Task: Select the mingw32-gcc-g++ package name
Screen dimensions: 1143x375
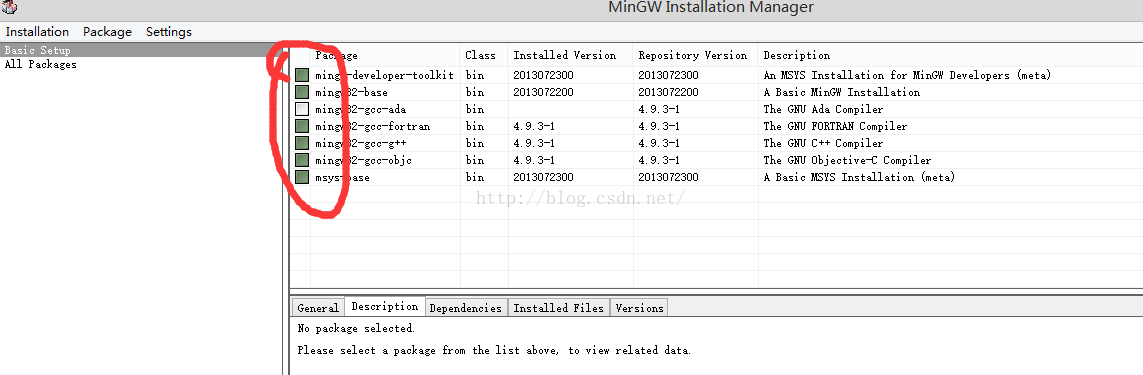Action: [x=361, y=143]
